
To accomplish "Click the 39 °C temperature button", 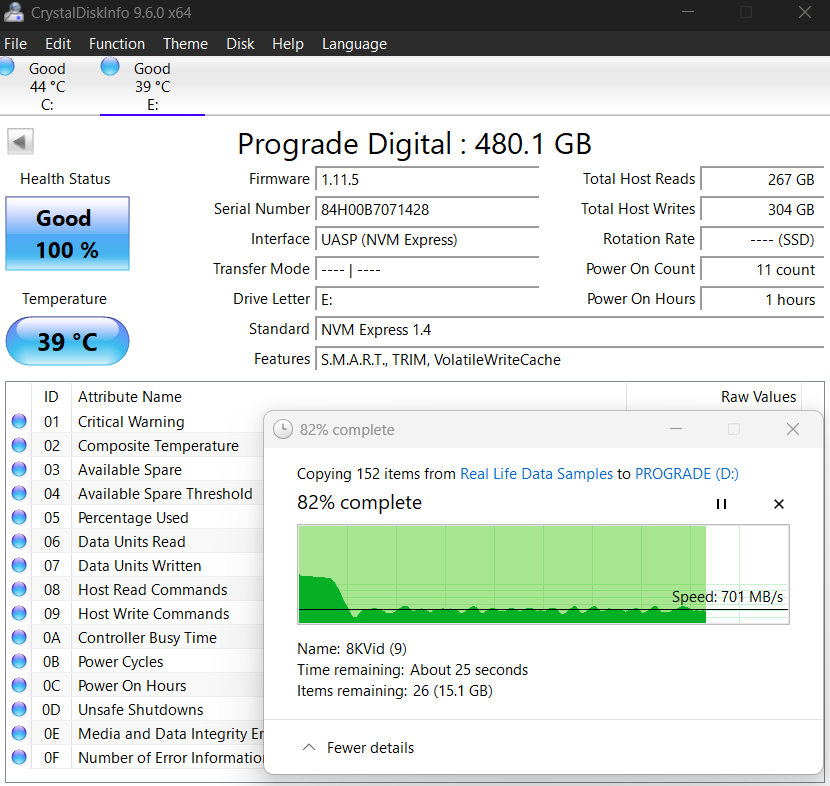I will click(x=67, y=342).
